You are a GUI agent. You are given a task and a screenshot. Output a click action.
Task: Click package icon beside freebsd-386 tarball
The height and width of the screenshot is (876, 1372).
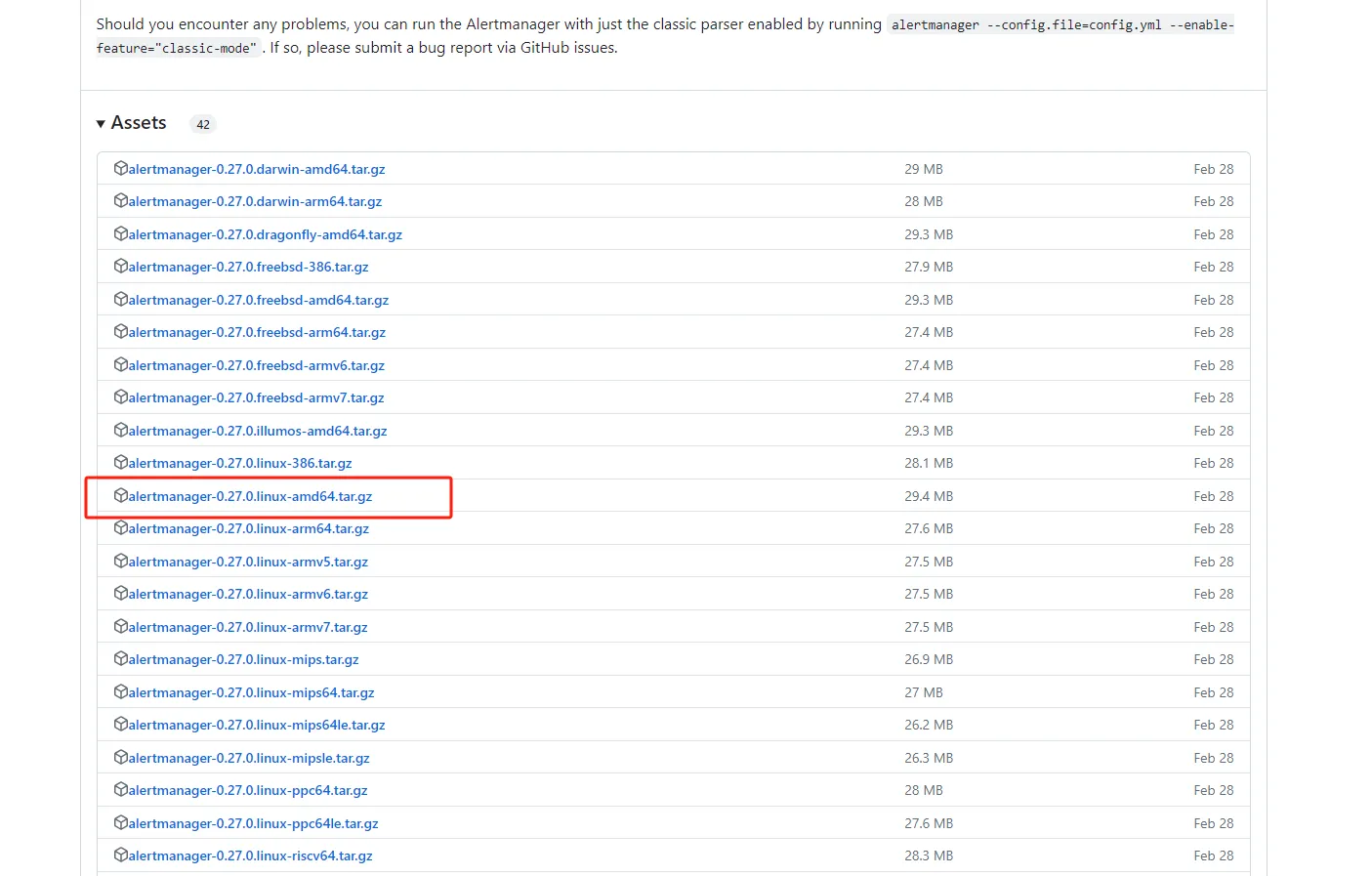tap(121, 266)
